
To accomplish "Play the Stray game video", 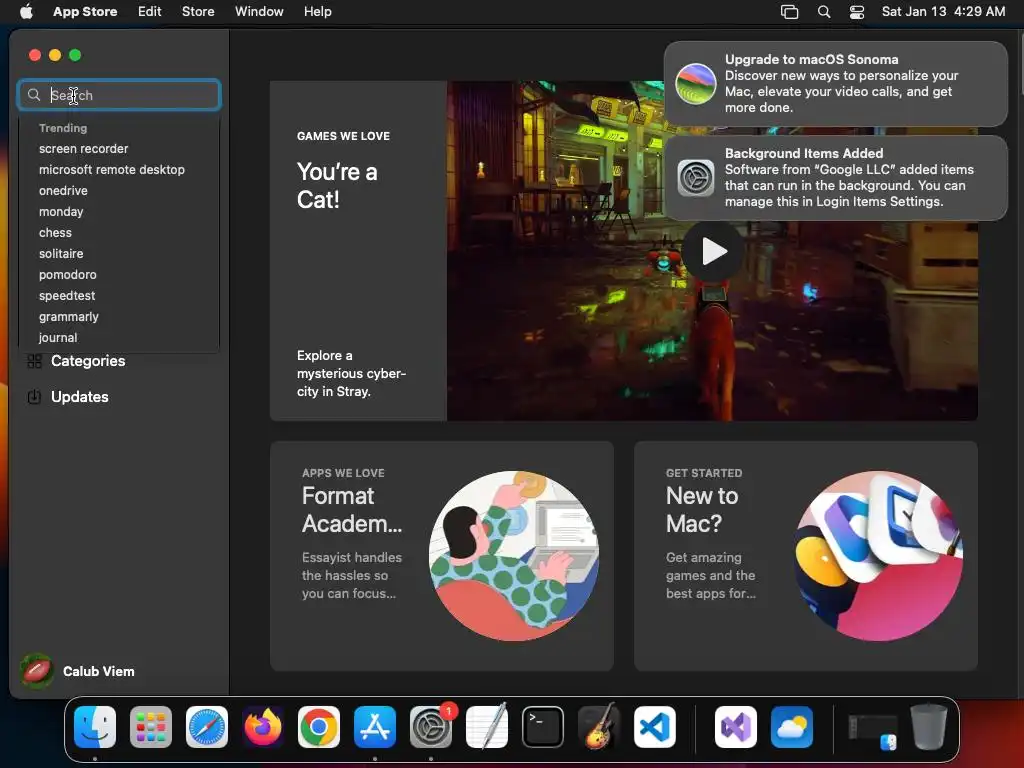I will pos(713,251).
